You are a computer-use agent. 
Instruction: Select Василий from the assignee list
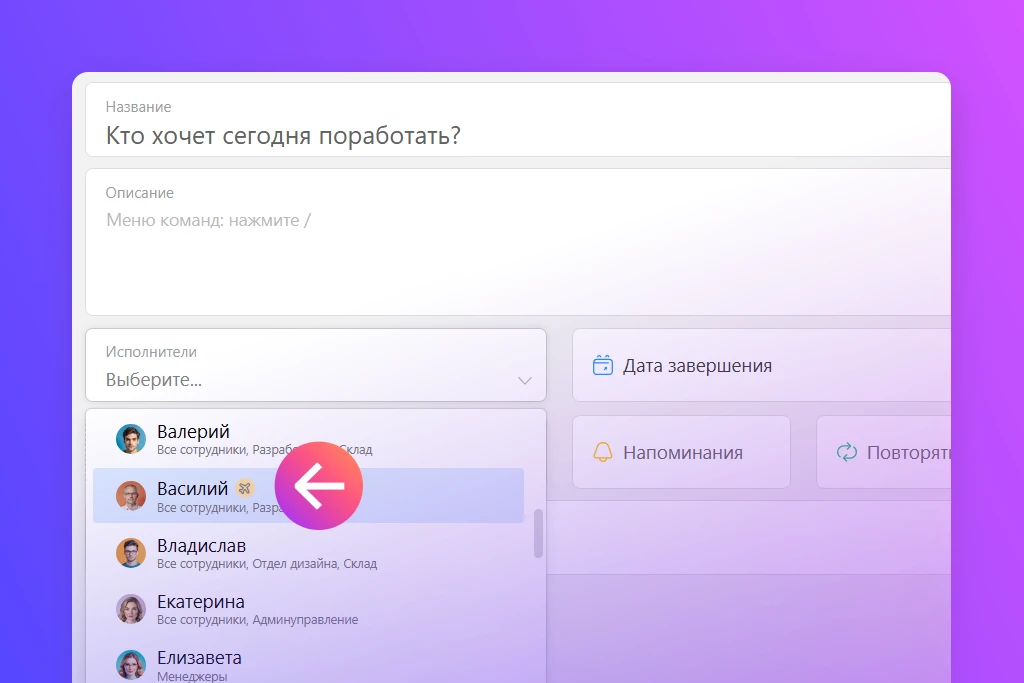(x=308, y=496)
